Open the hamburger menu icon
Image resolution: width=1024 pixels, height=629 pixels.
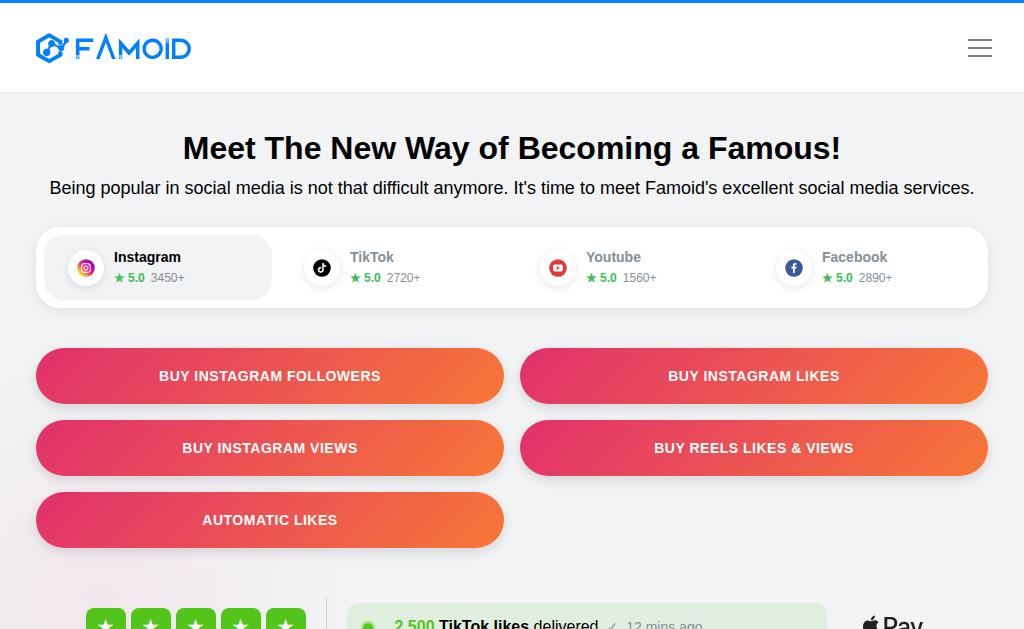pos(980,48)
